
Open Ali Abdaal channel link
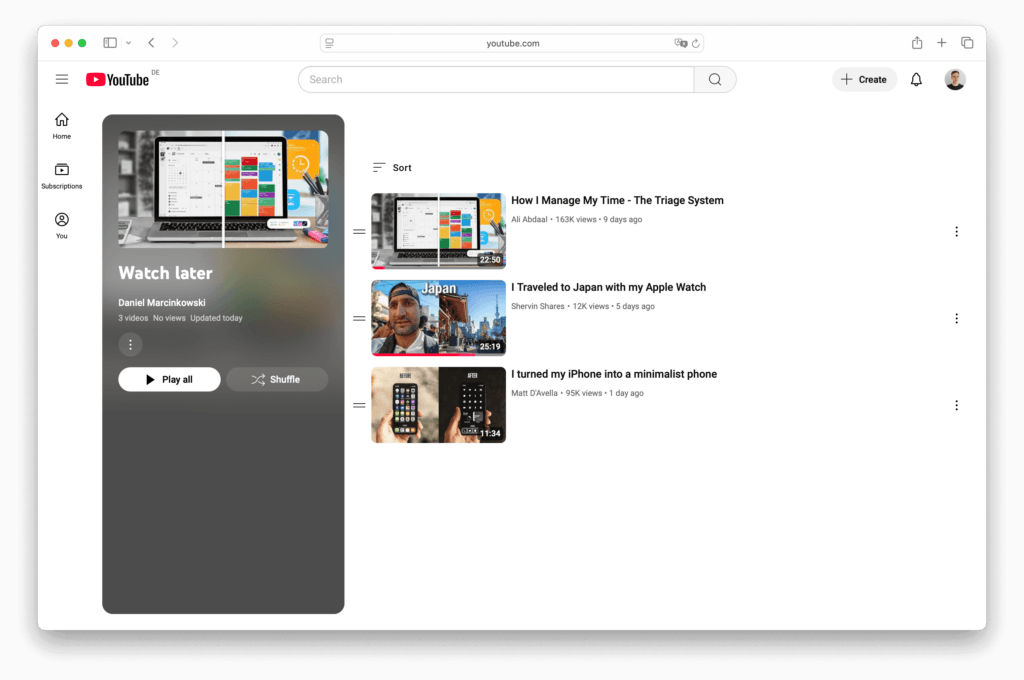[x=529, y=219]
